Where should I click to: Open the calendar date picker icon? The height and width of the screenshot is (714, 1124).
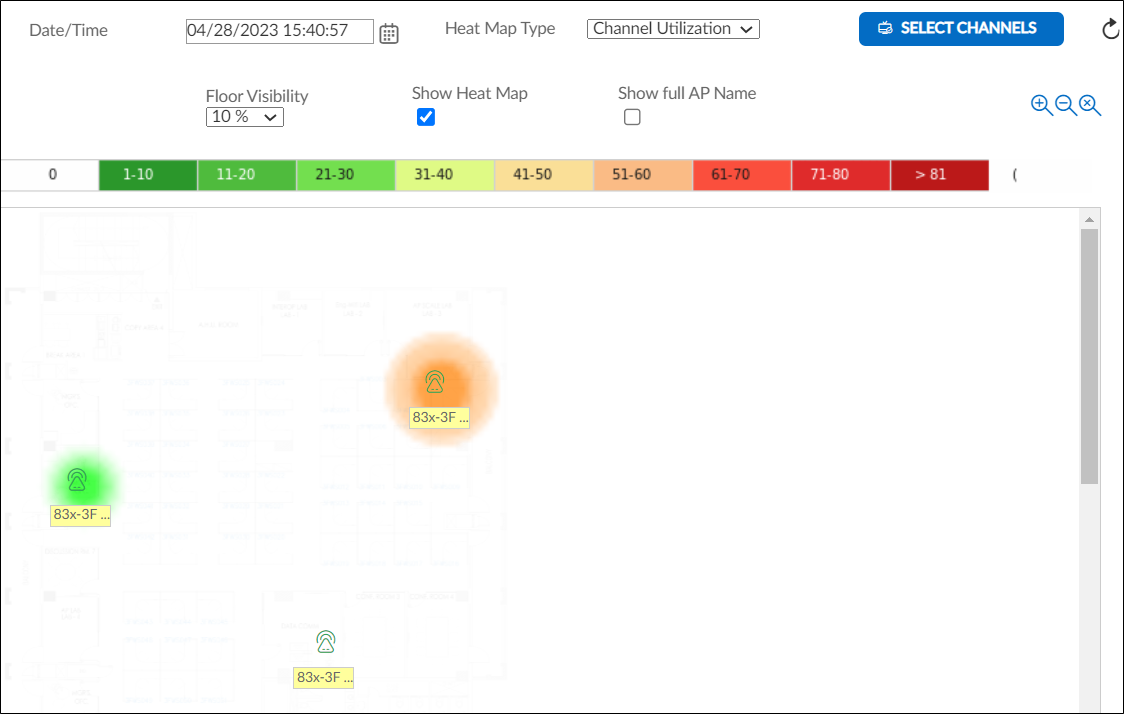pos(389,32)
